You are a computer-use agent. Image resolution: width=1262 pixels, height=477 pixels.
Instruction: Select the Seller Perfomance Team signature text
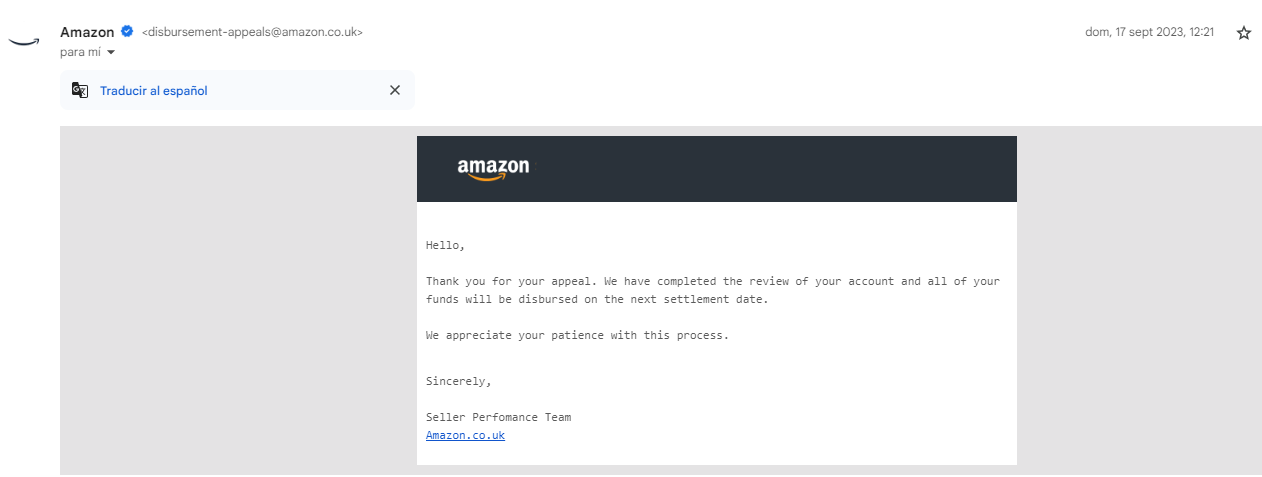click(x=498, y=417)
